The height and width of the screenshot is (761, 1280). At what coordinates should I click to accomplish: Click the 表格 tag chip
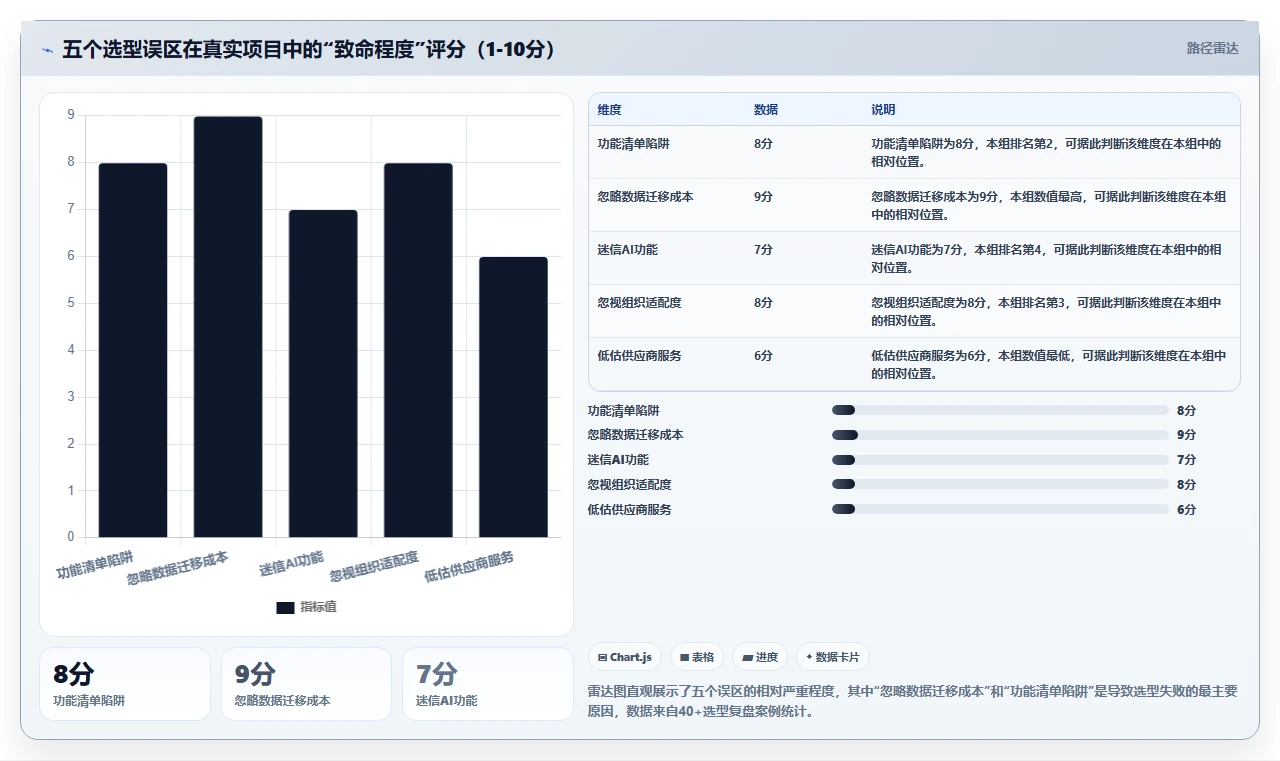pos(697,657)
